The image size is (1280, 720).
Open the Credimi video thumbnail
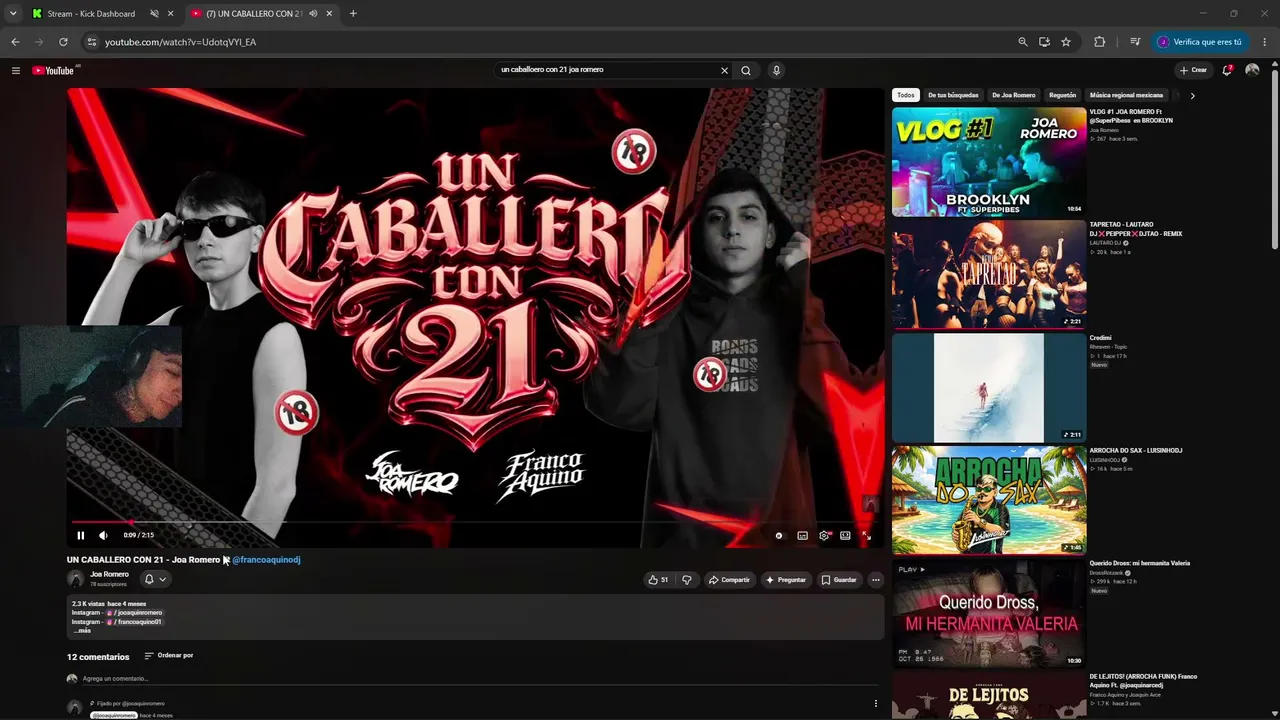989,387
